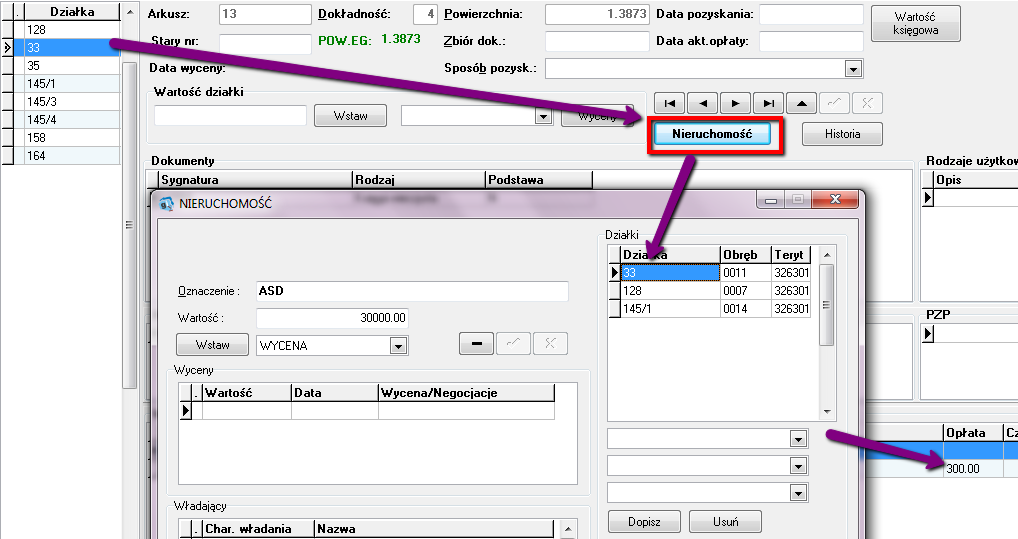1018x539 pixels.
Task: Click the Podstawa column header in Dokumenty
Action: click(539, 180)
